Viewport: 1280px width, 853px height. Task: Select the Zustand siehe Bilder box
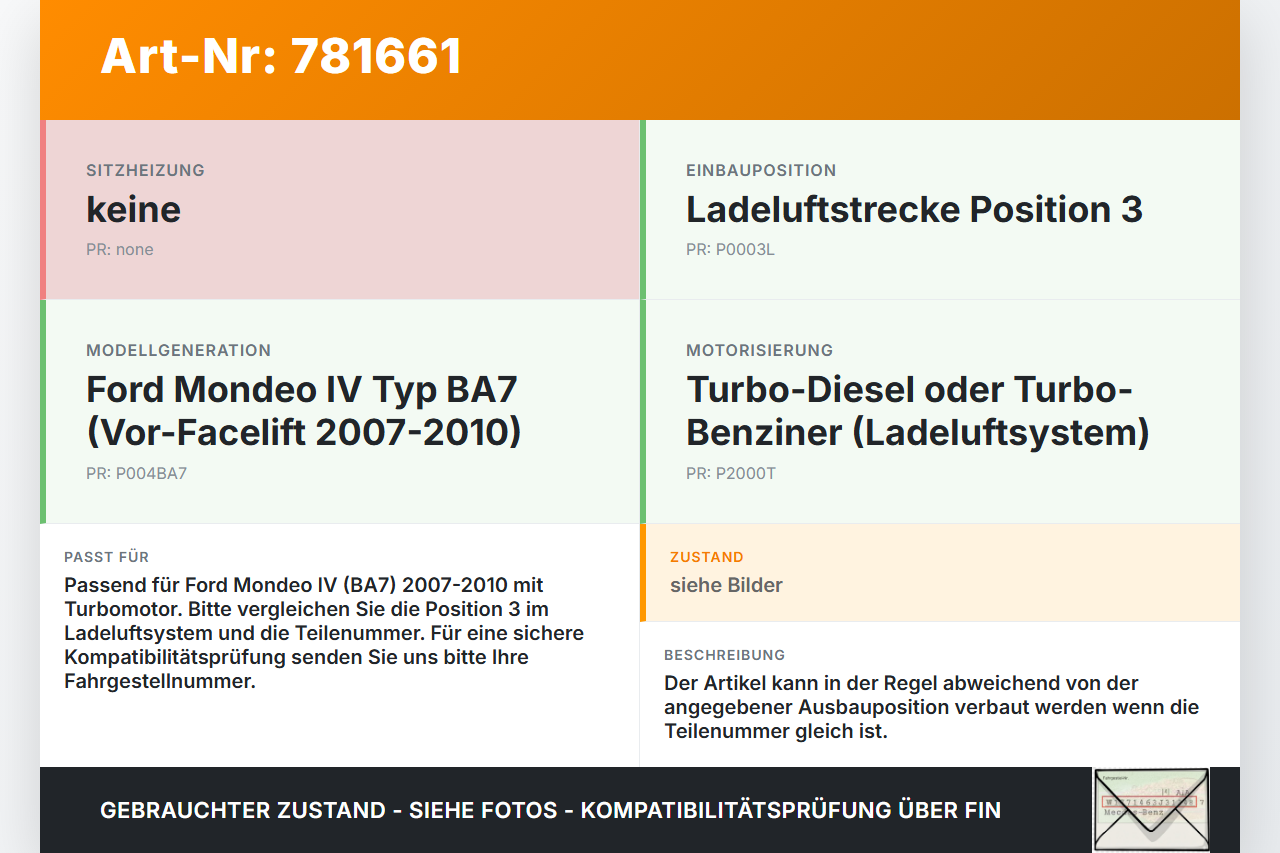click(940, 573)
